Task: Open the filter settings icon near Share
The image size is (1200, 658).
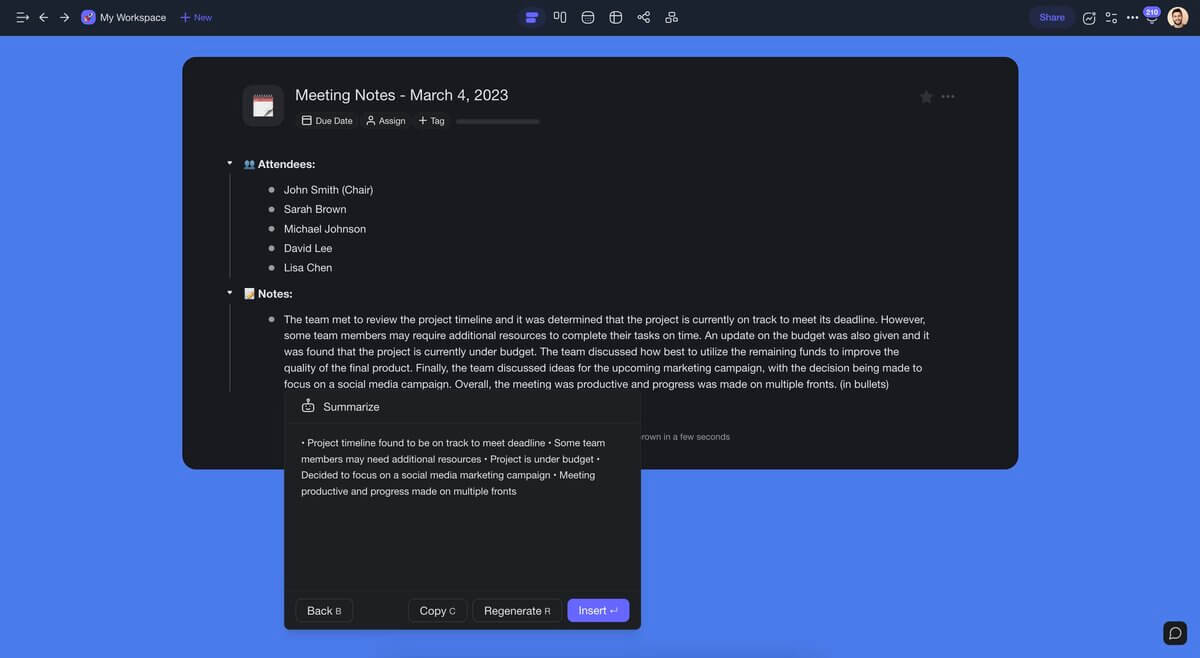Action: (1111, 17)
